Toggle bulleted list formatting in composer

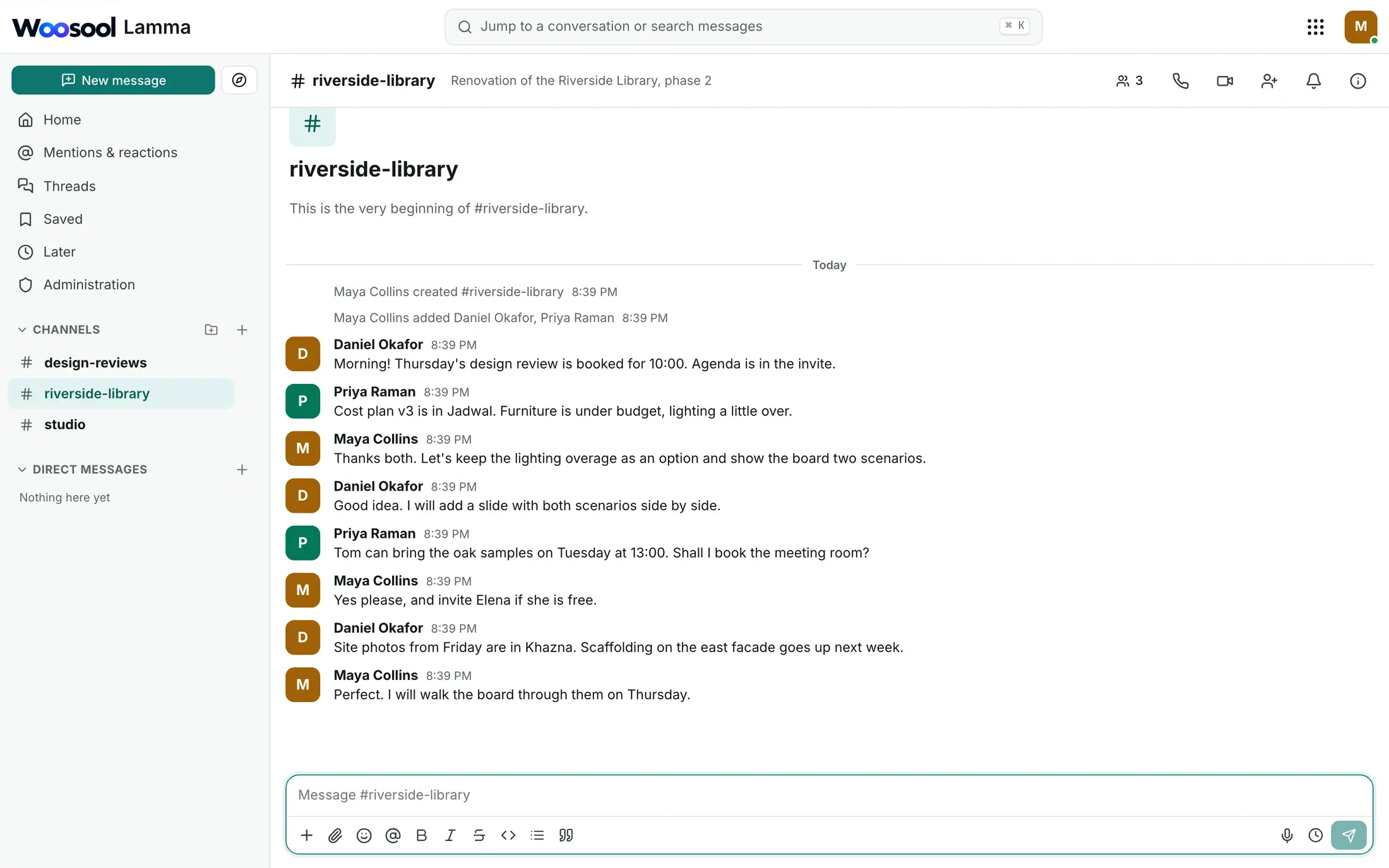coord(537,835)
